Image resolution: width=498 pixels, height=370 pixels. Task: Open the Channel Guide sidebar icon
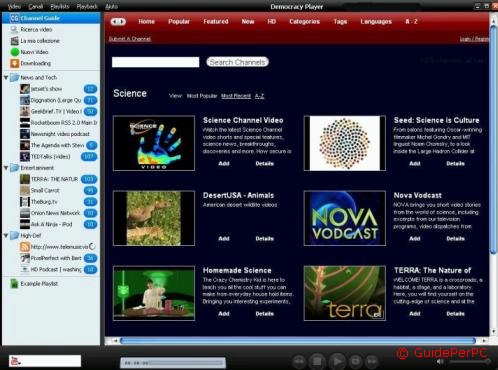[14, 18]
